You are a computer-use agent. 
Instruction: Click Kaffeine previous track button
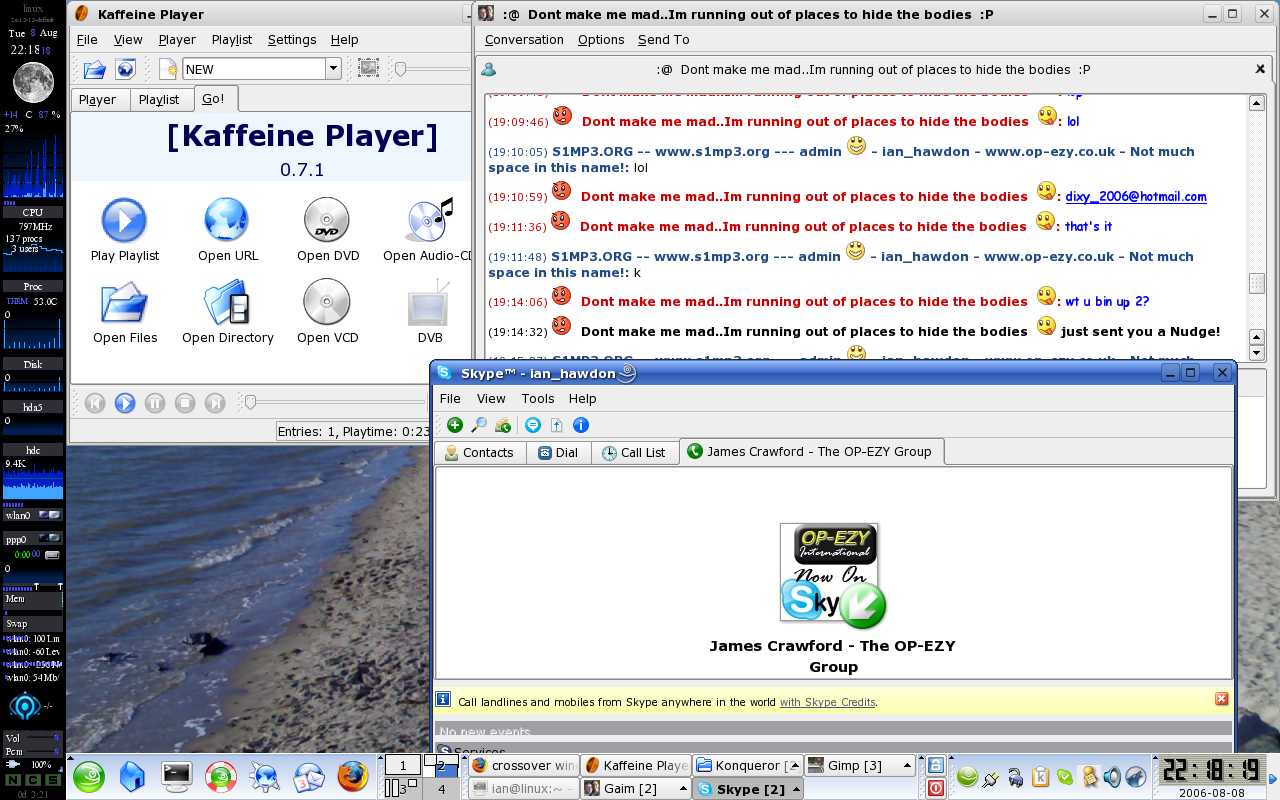coord(95,403)
